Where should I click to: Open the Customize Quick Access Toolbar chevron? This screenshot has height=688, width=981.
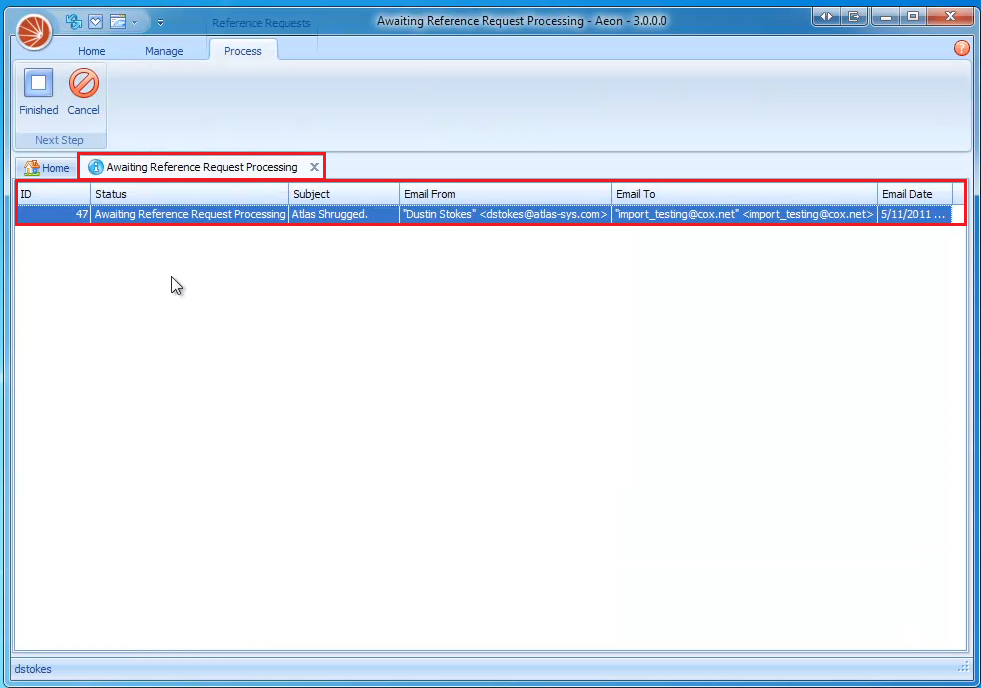(x=160, y=20)
